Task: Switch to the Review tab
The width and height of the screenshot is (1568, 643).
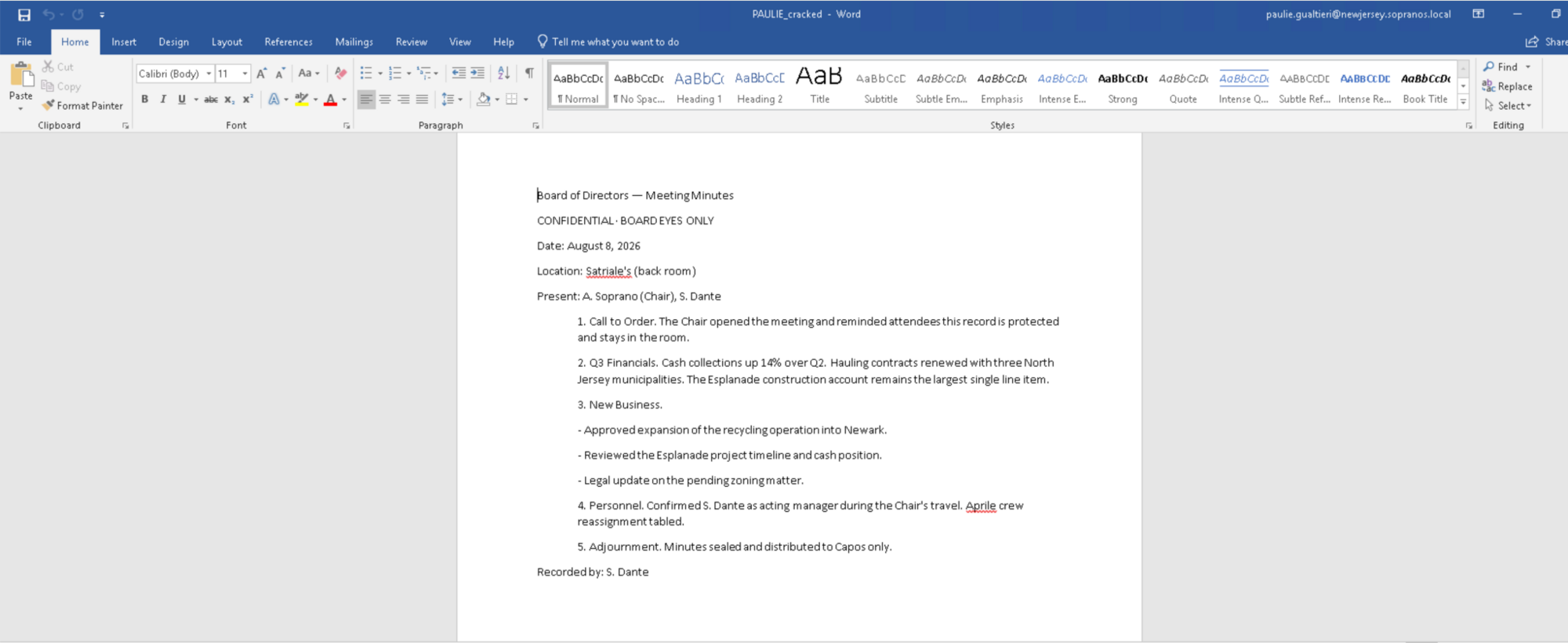Action: pos(412,42)
